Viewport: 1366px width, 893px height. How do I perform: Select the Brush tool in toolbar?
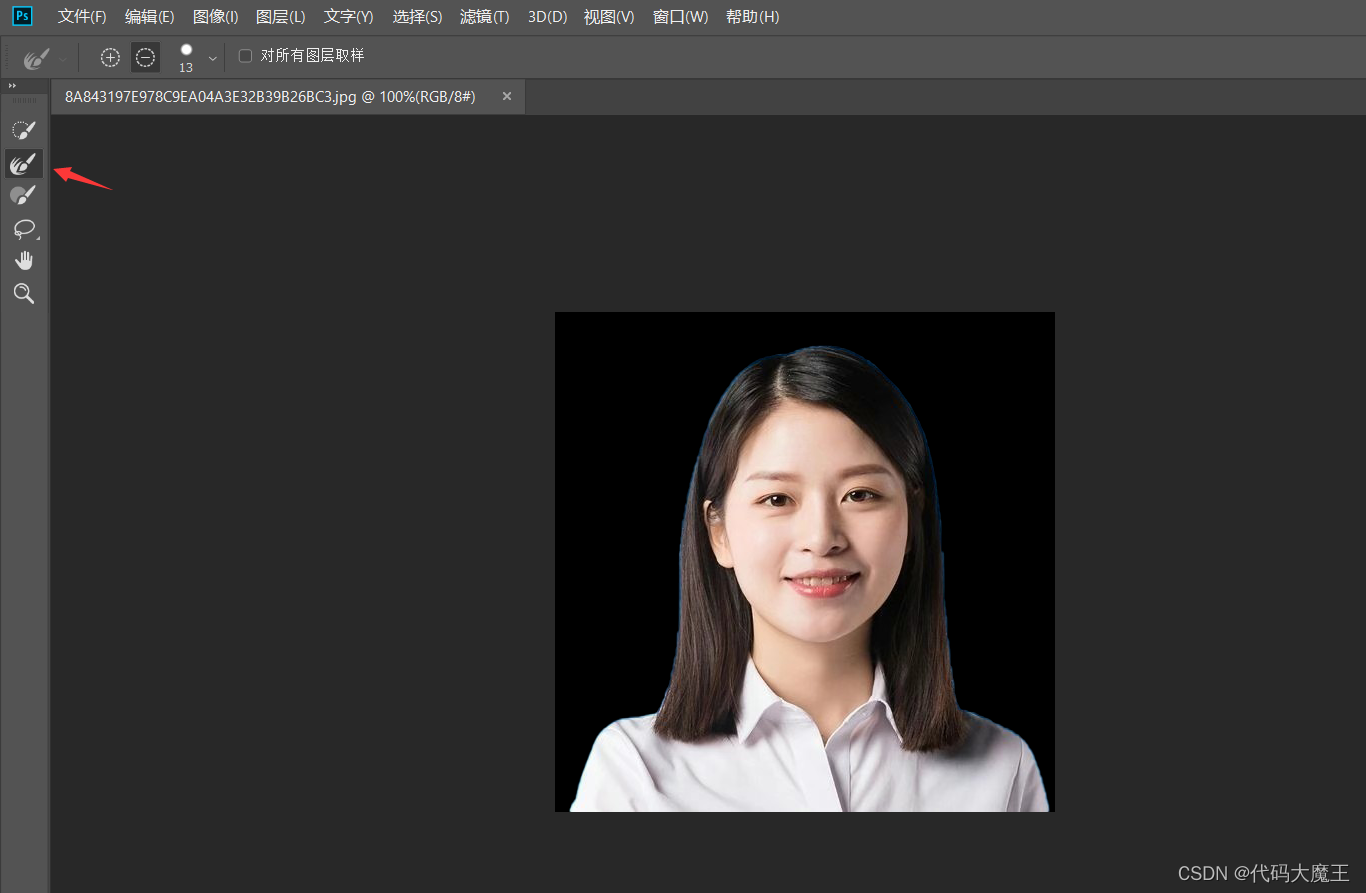coord(24,195)
